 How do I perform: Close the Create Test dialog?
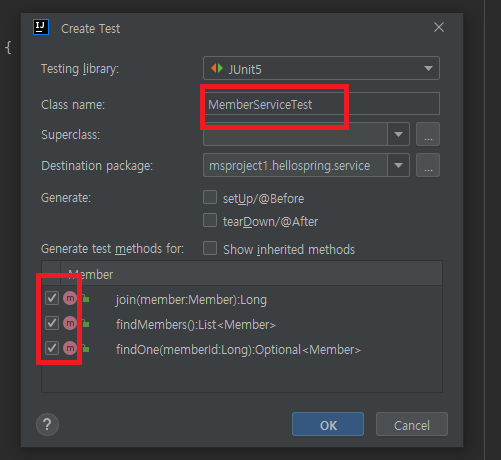tap(439, 27)
